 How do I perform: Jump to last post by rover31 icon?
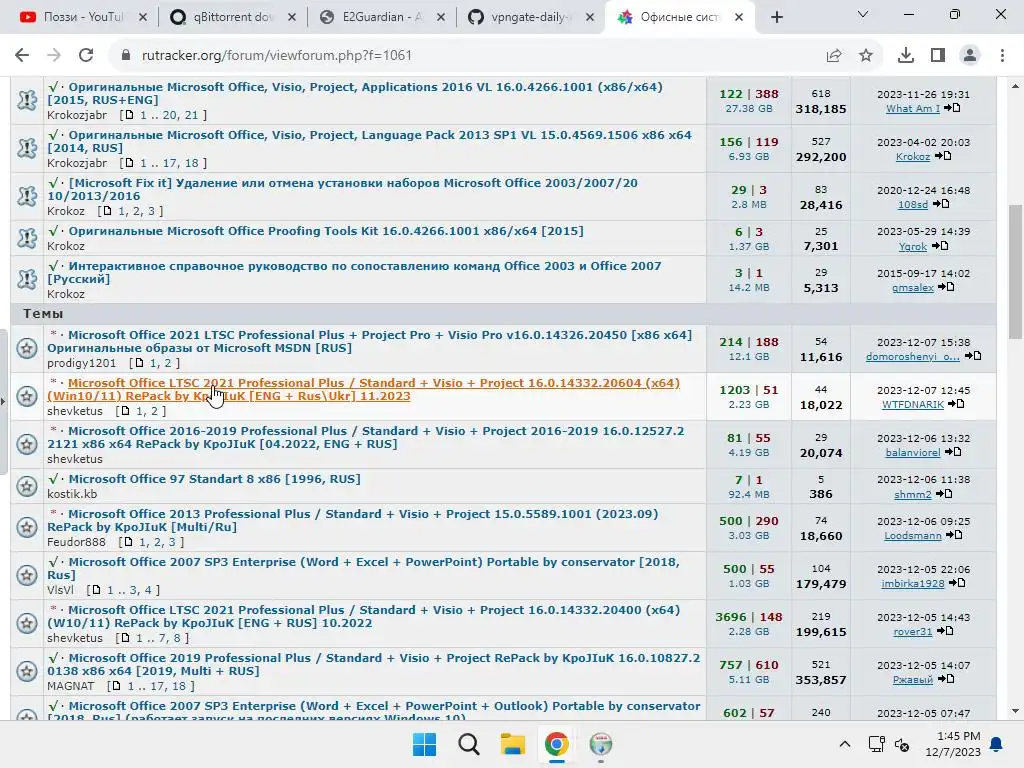click(945, 631)
